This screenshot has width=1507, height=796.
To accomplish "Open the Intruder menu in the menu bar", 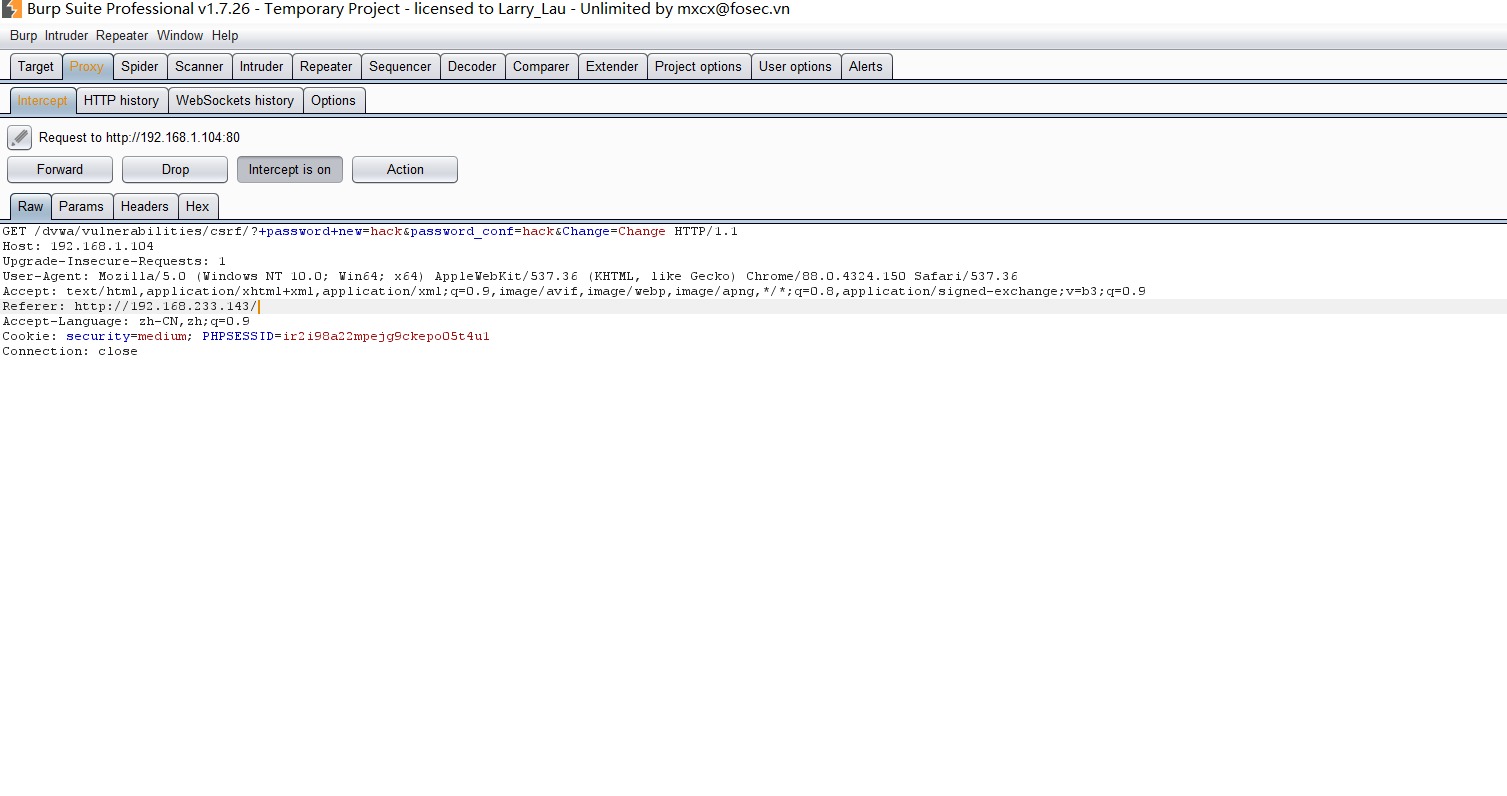I will 66,36.
